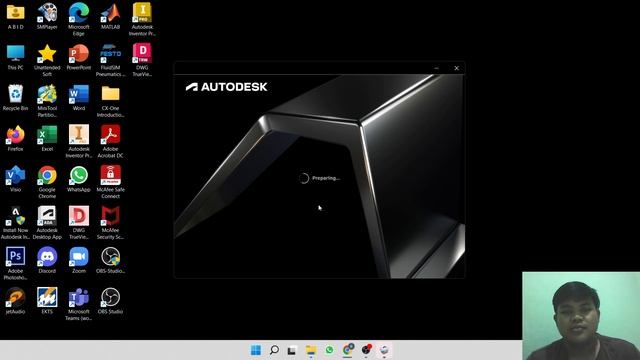640x360 pixels.
Task: Open the A B I D folder on desktop
Action: (16, 16)
